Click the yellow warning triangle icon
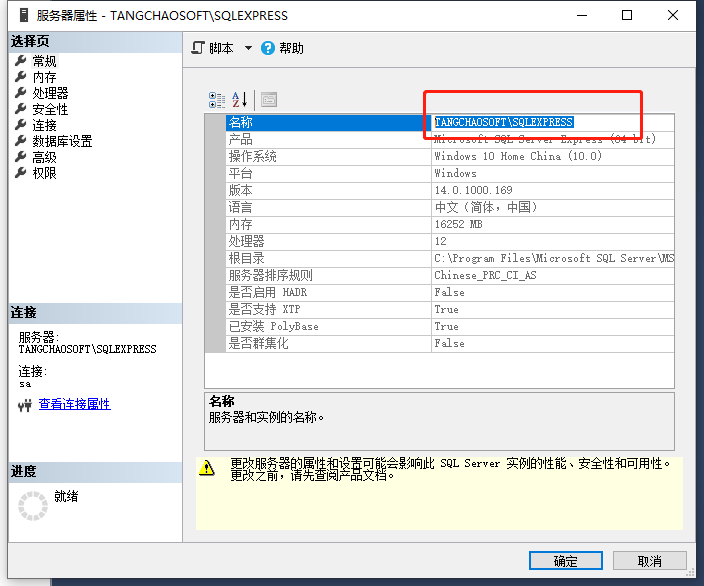Image resolution: width=704 pixels, height=586 pixels. [207, 468]
